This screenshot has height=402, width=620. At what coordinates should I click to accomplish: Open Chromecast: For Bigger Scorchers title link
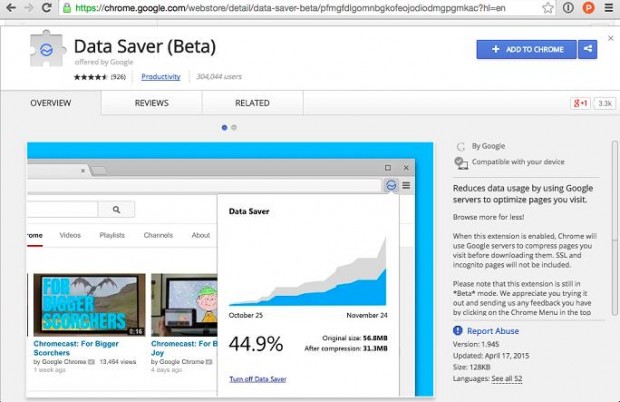(76, 348)
